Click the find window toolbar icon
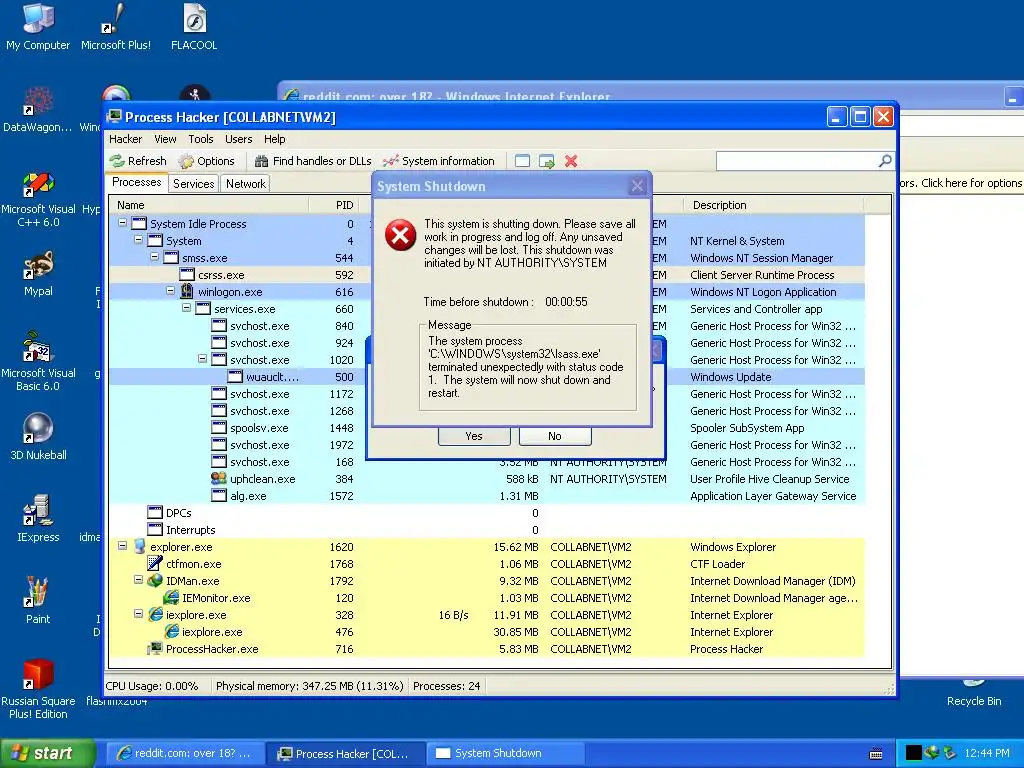The image size is (1024, 768). pos(522,161)
